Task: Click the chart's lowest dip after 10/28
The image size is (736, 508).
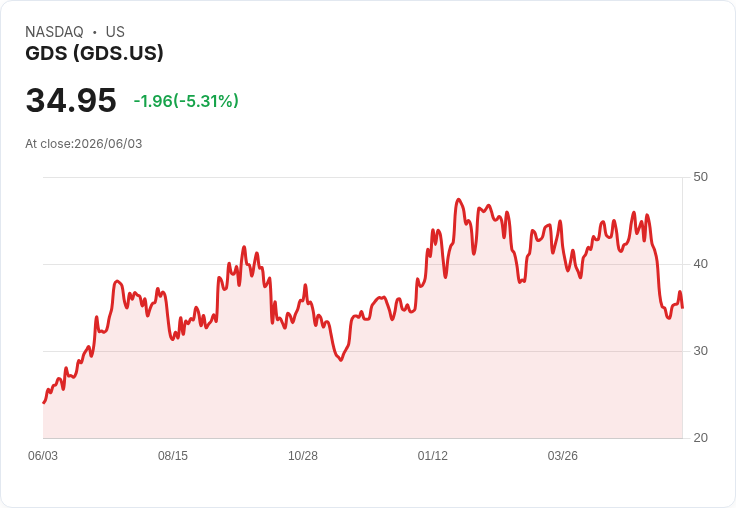Action: (341, 360)
